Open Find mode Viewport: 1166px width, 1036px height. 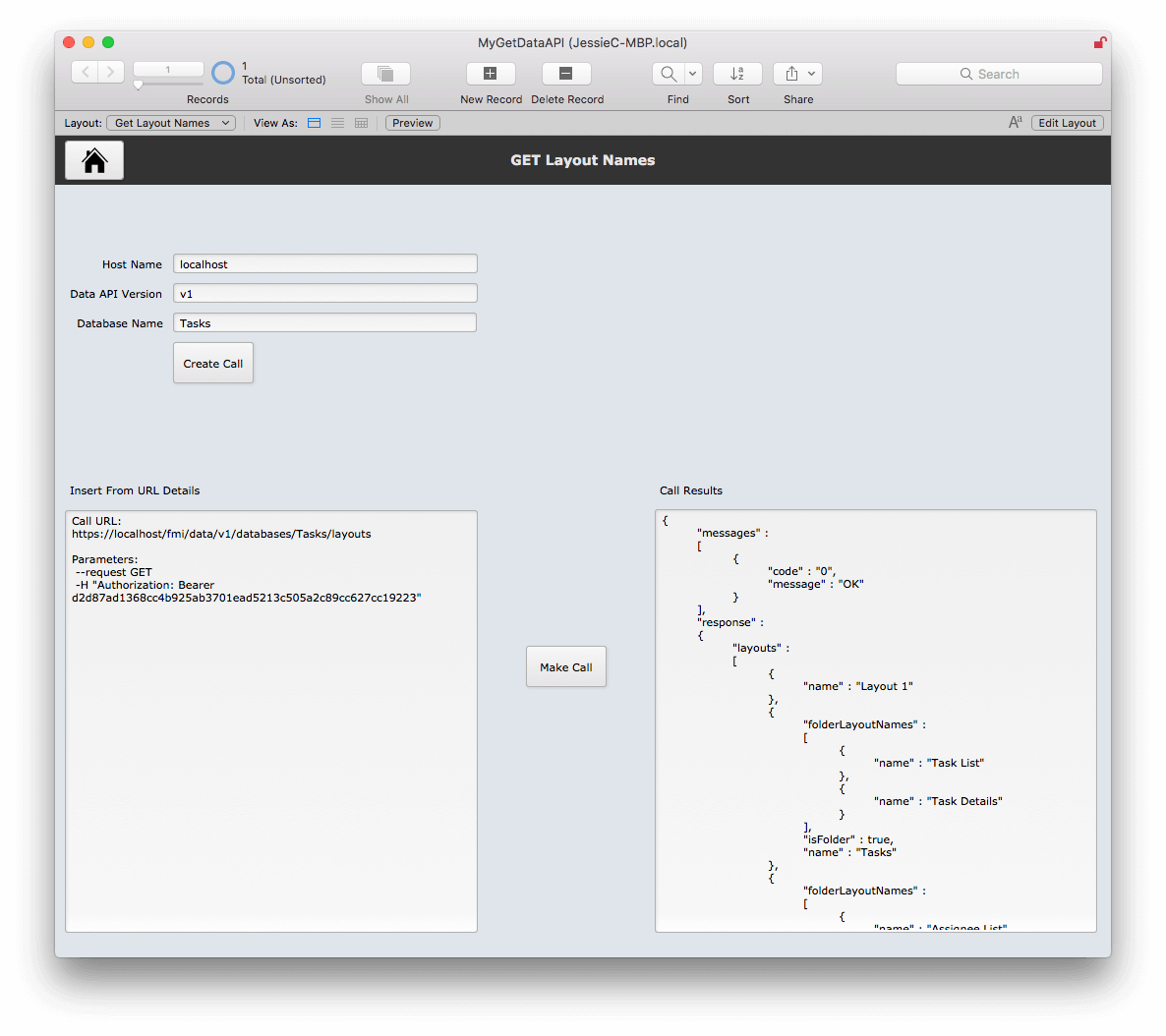[668, 73]
